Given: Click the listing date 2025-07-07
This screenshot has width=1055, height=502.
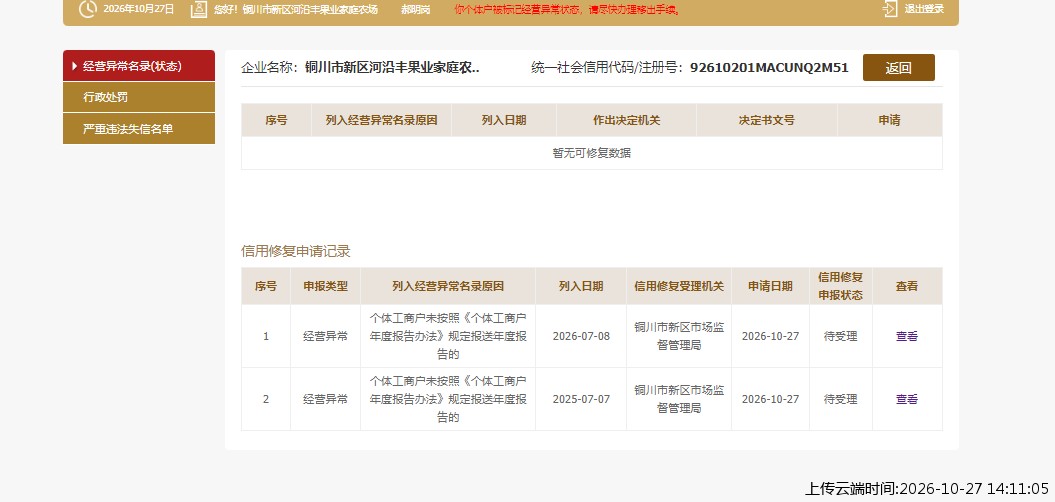Looking at the screenshot, I should [x=581, y=399].
